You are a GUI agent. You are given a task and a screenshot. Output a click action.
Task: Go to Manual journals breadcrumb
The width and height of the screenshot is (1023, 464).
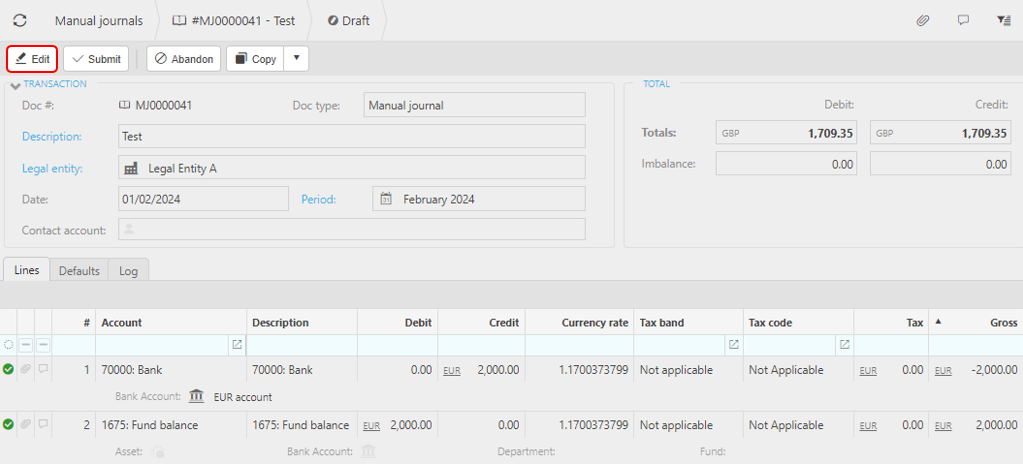[x=99, y=21]
